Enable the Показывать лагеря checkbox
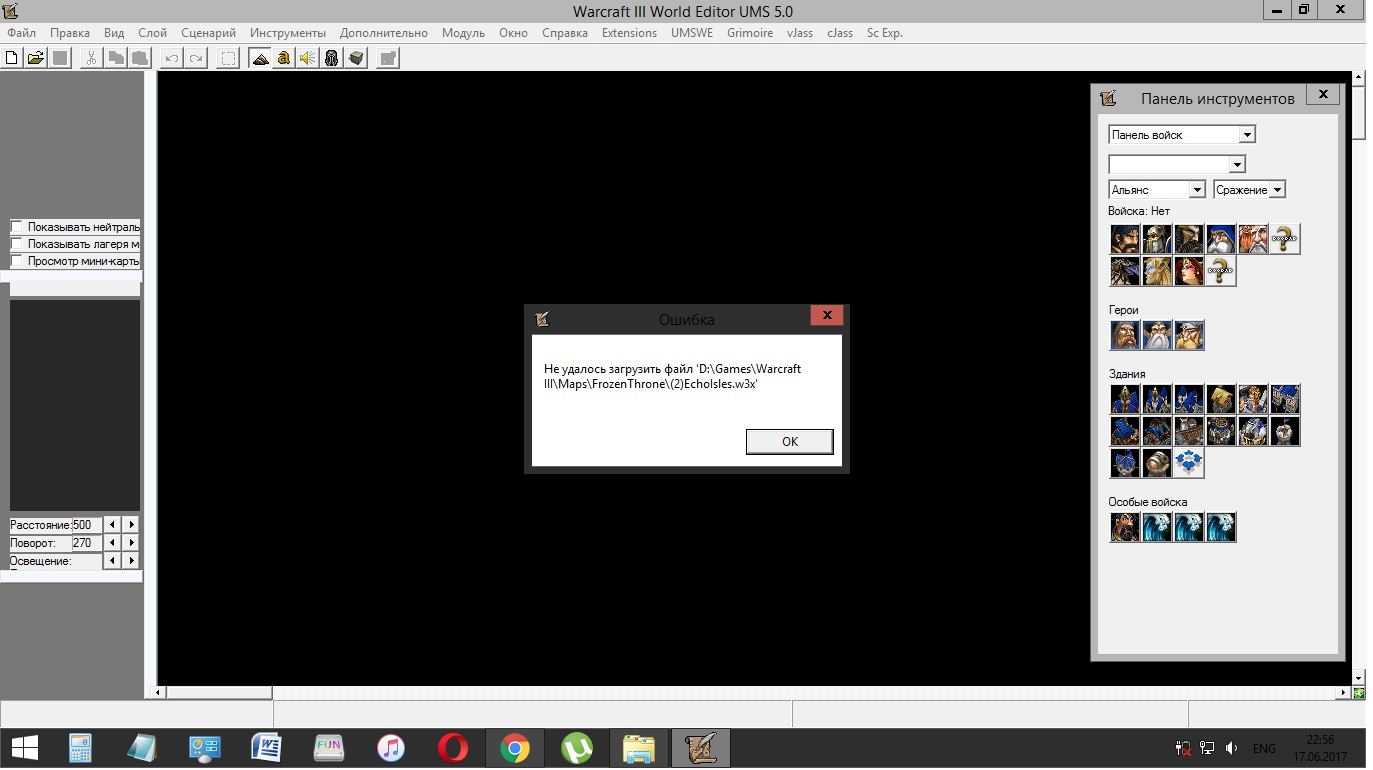The height and width of the screenshot is (770, 1373). click(16, 244)
